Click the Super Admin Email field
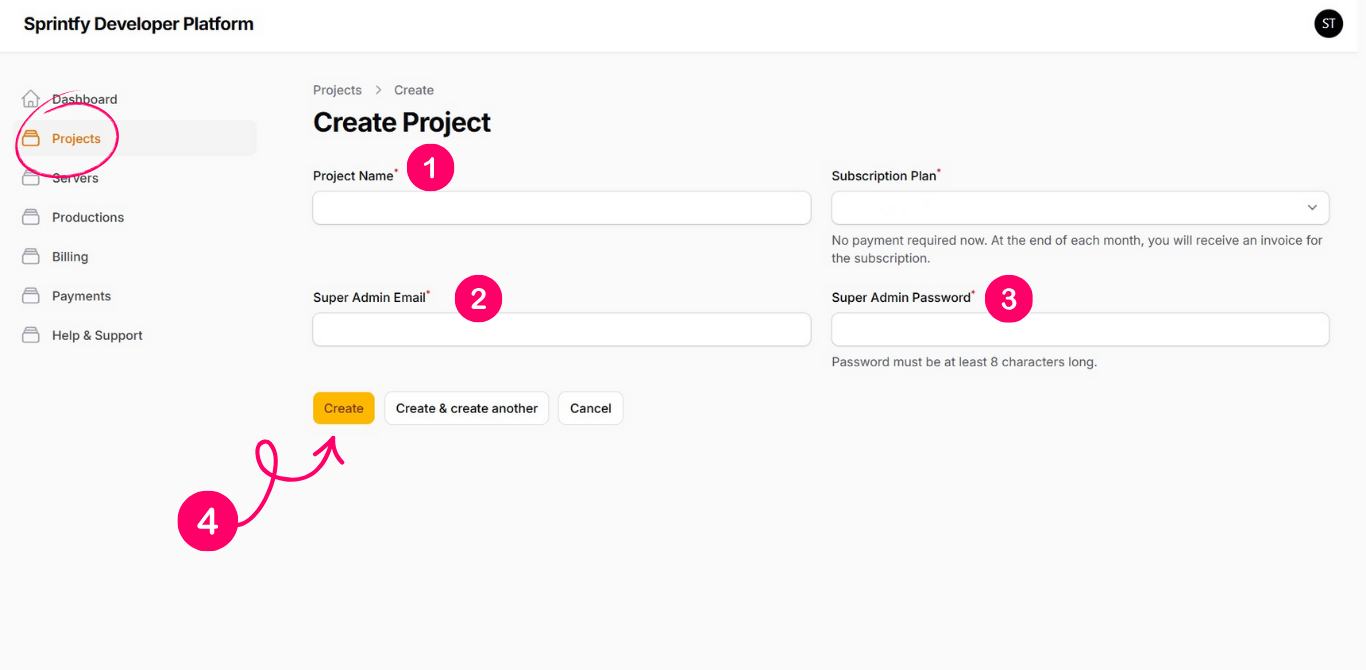1366x670 pixels. point(561,329)
